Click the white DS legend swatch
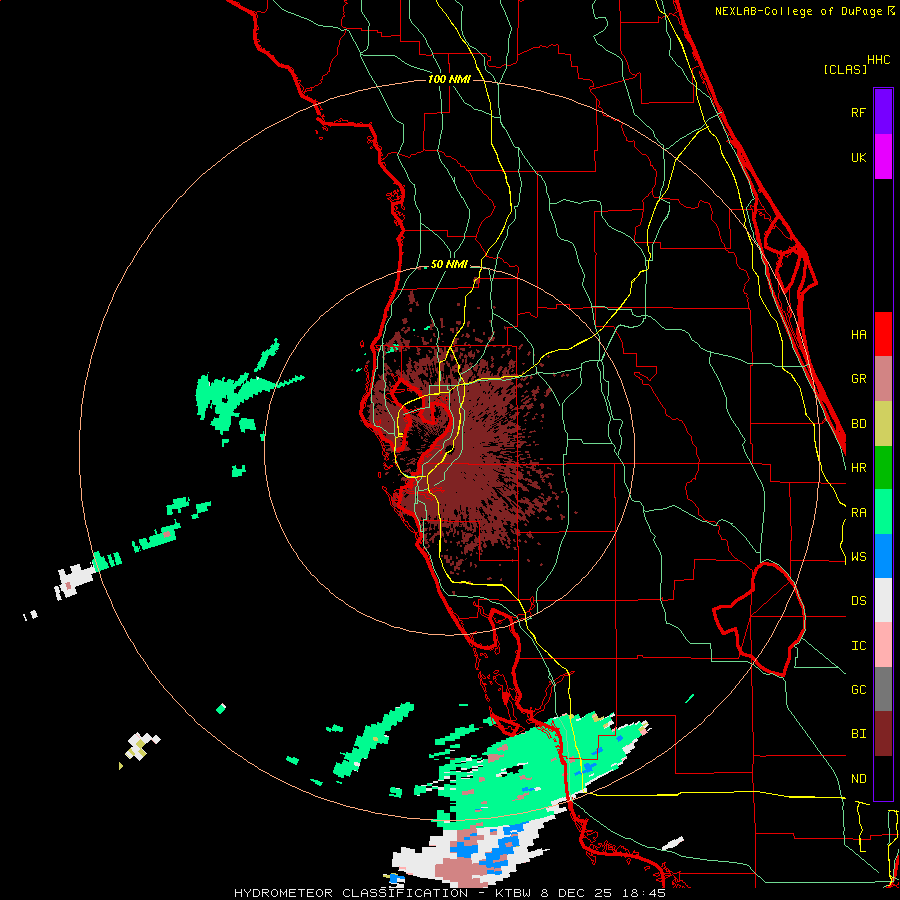 click(x=883, y=600)
